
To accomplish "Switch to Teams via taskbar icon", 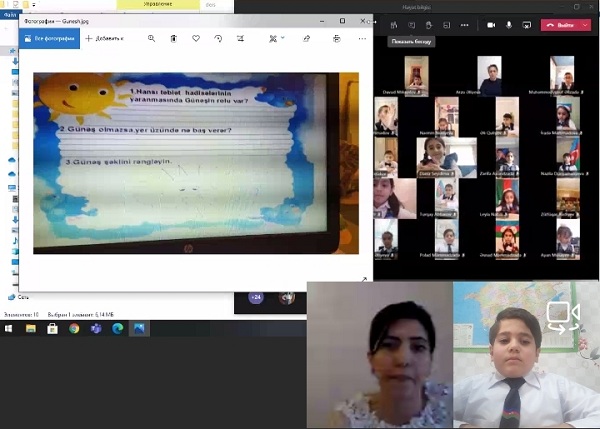I will pyautogui.click(x=96, y=329).
